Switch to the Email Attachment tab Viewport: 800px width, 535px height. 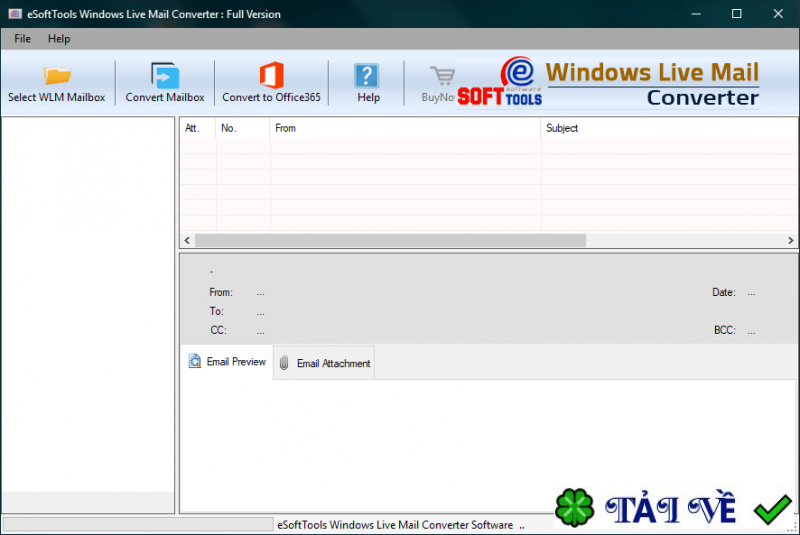point(324,363)
